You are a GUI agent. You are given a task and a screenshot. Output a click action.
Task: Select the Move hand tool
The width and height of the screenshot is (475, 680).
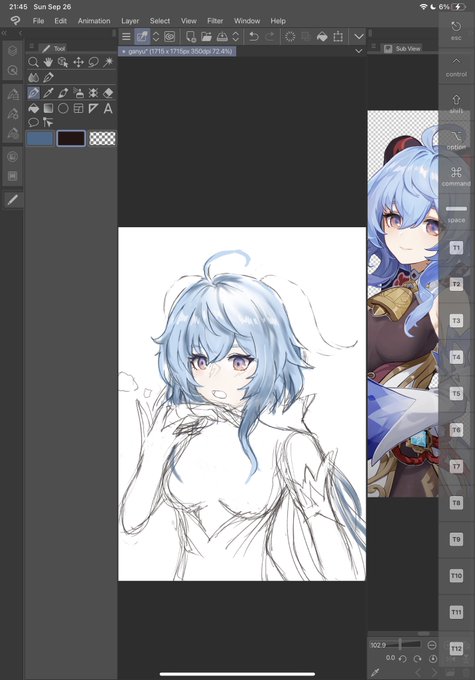pyautogui.click(x=48, y=62)
